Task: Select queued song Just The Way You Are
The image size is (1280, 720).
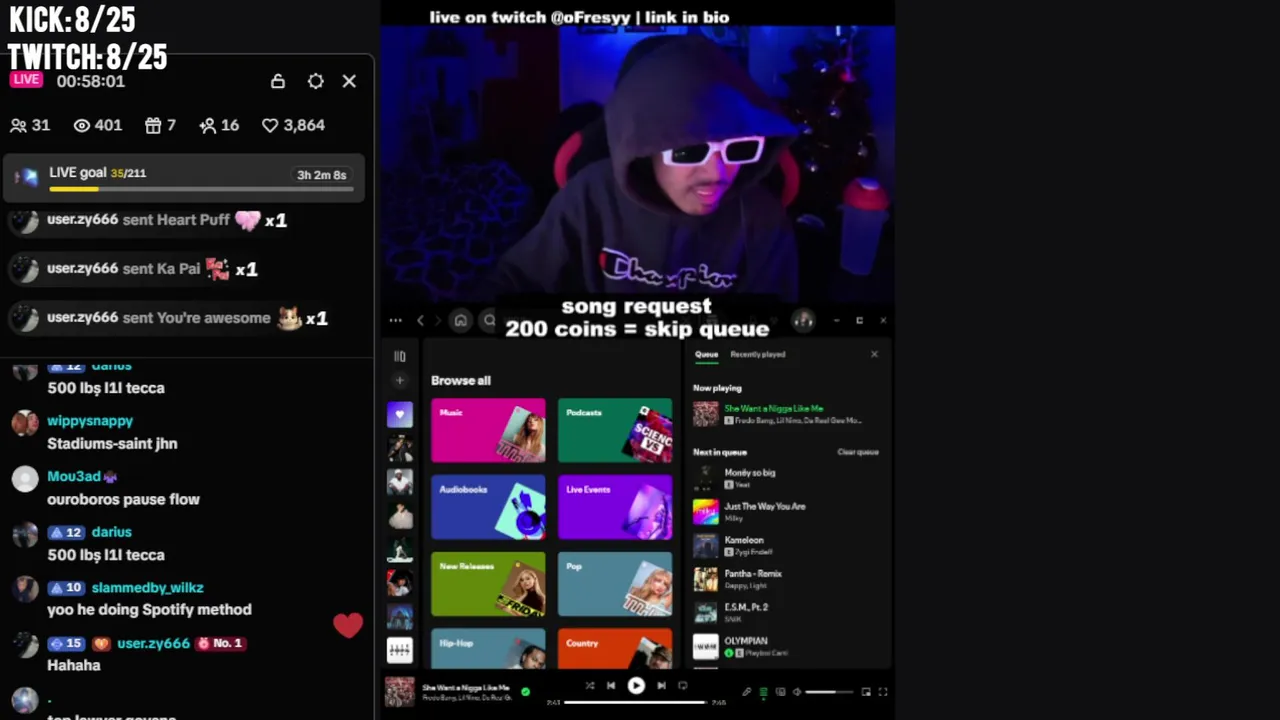Action: click(787, 512)
